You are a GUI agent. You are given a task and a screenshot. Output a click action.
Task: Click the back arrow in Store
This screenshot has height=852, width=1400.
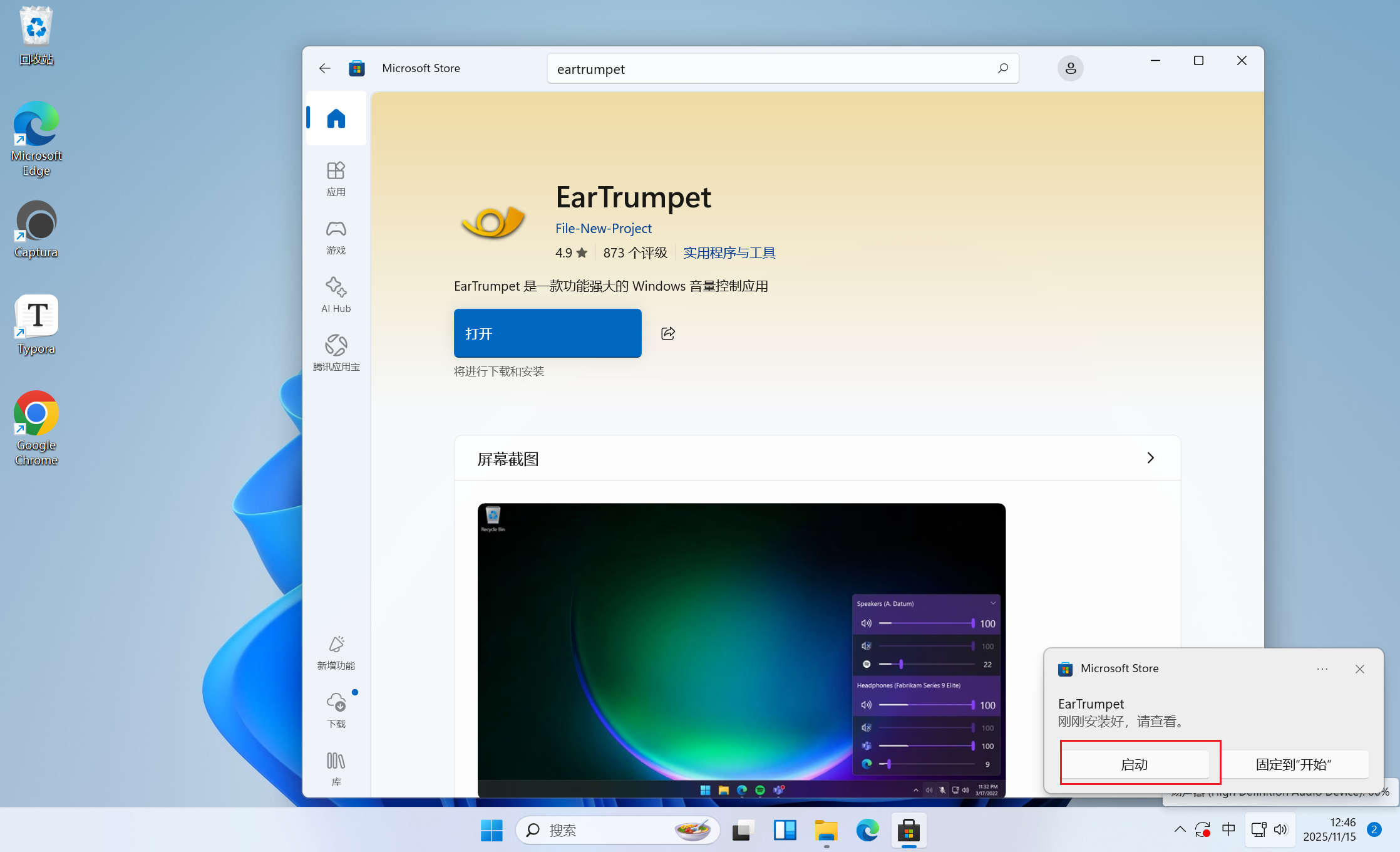point(324,68)
